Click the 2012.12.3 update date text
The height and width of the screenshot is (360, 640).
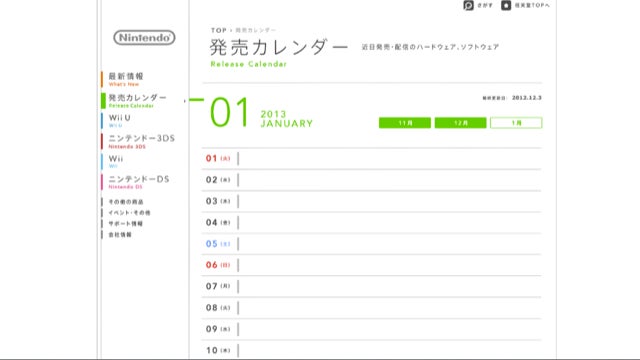coord(527,98)
